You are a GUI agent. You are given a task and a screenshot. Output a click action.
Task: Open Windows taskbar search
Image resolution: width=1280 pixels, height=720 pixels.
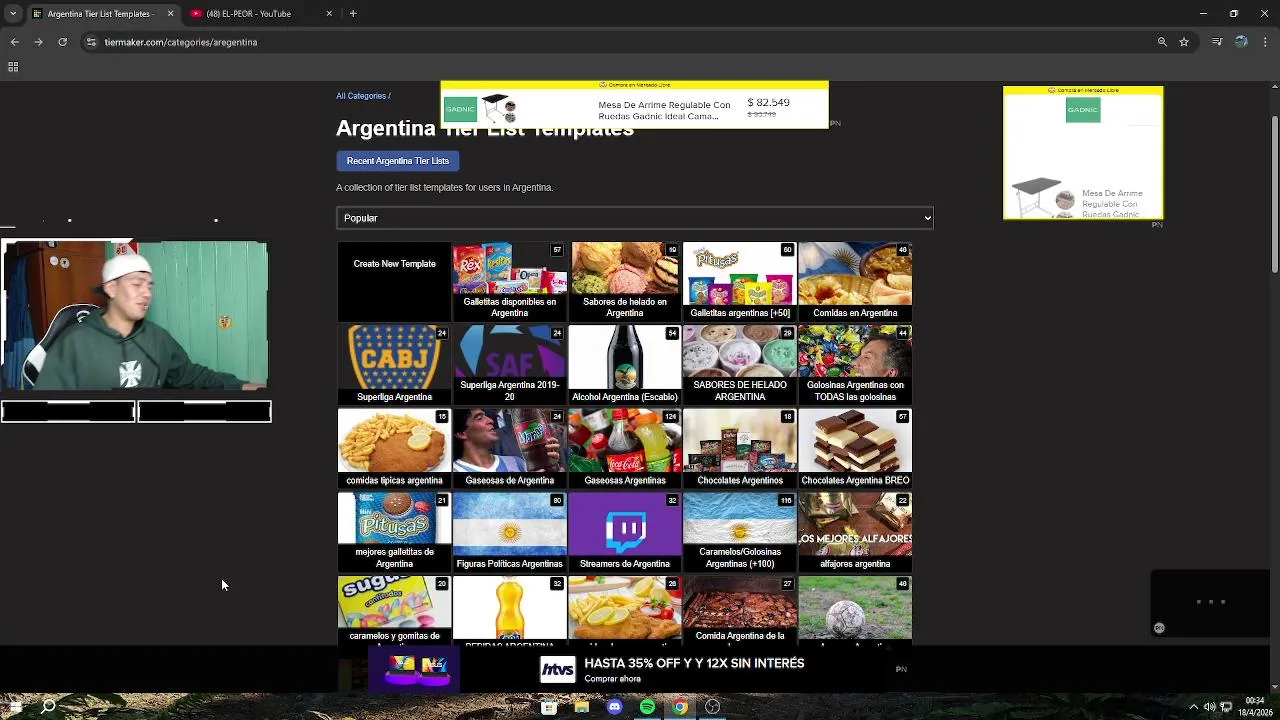point(48,707)
